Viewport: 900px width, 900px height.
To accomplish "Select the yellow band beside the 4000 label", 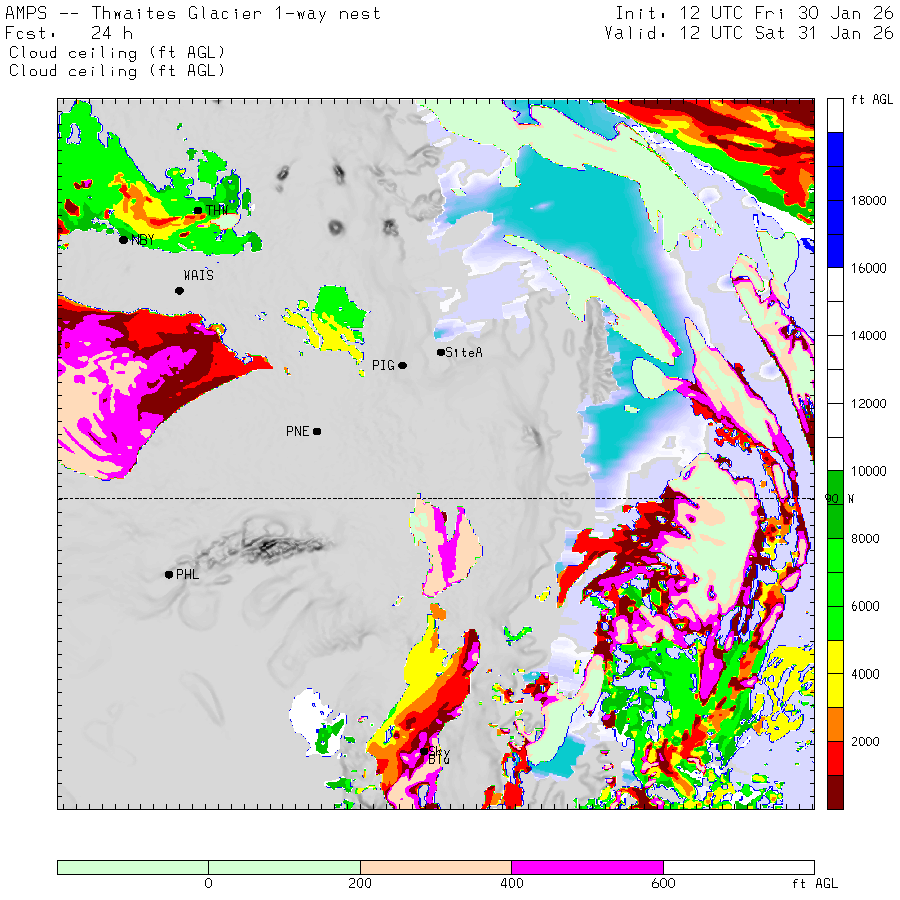I will 835,674.
